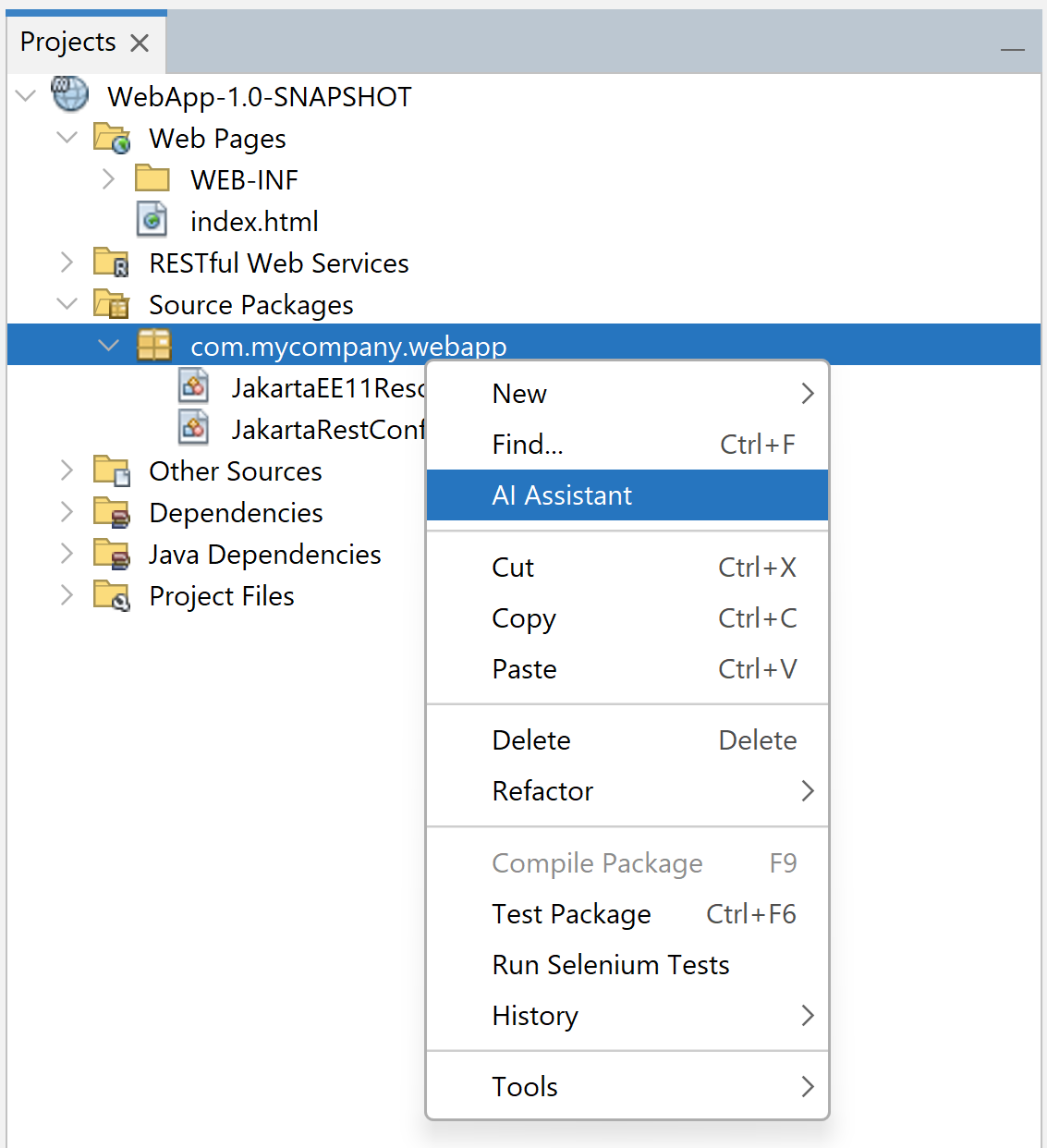The image size is (1047, 1148).
Task: Click the index.html file icon
Action: coord(152,220)
